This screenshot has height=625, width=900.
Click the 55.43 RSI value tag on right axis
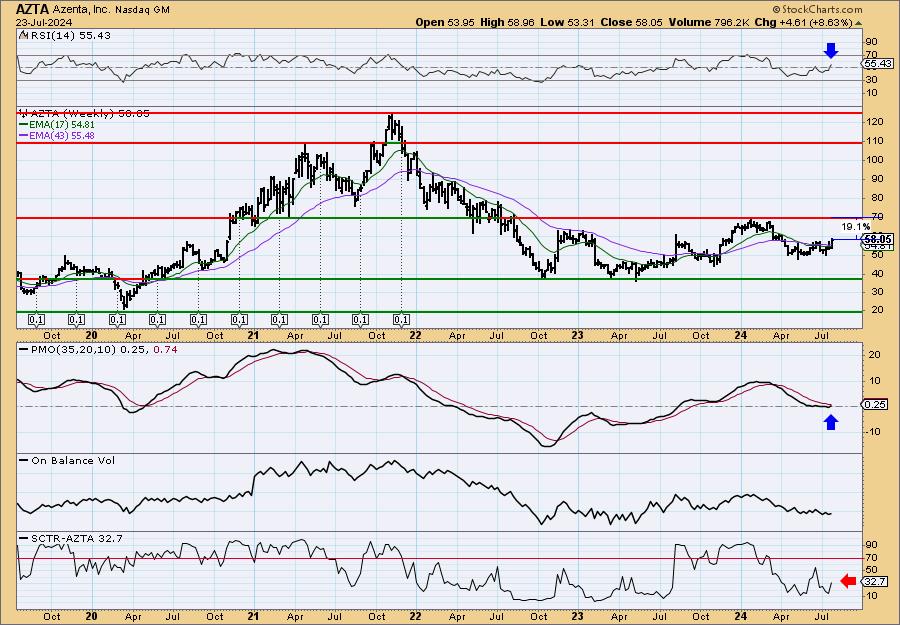tap(878, 64)
